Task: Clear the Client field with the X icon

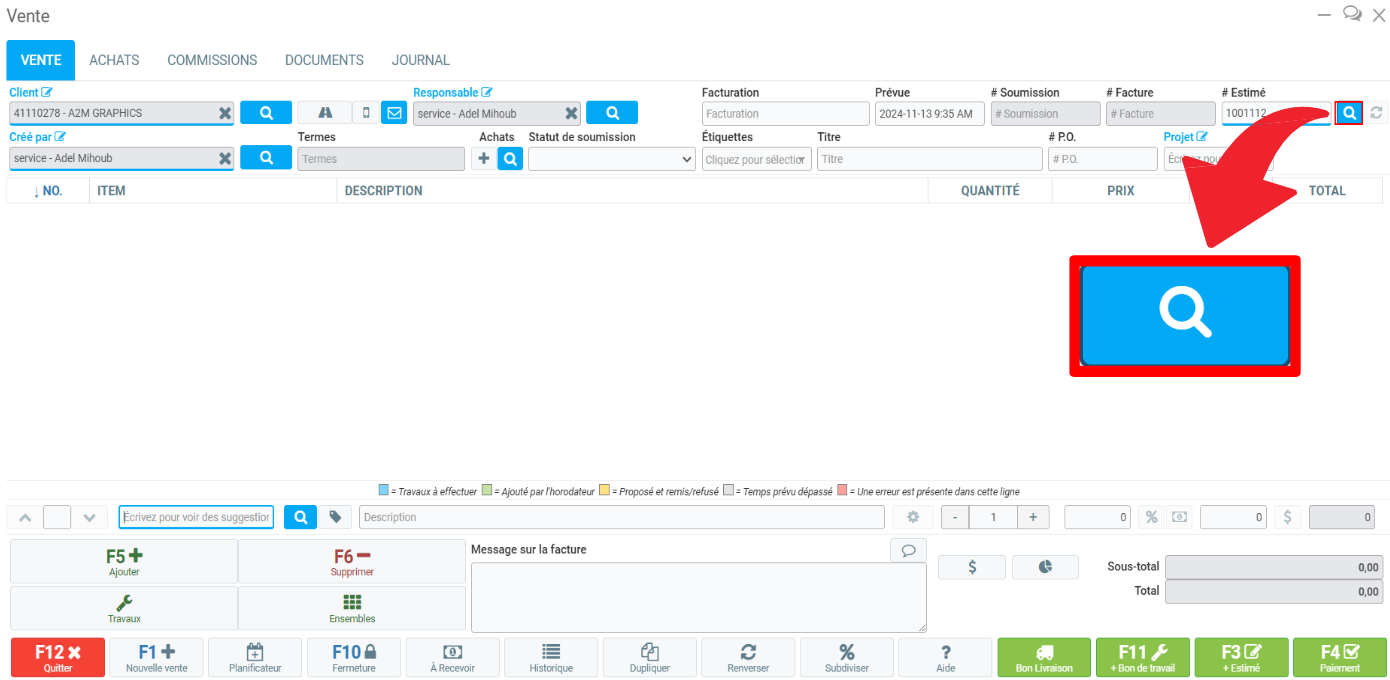Action: [x=225, y=114]
